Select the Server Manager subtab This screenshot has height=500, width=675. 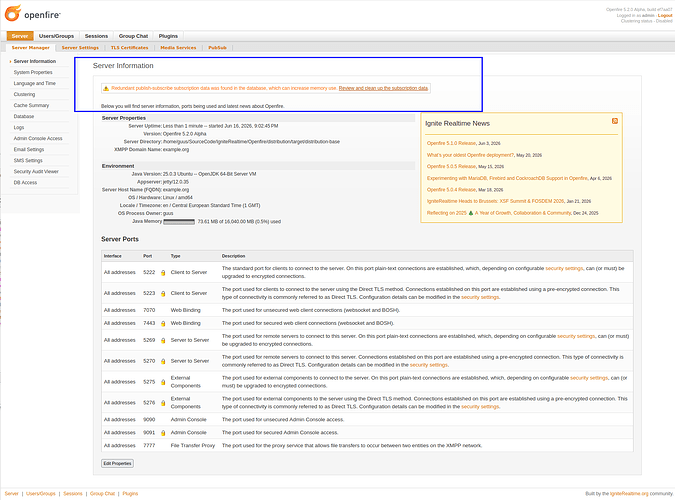31,48
